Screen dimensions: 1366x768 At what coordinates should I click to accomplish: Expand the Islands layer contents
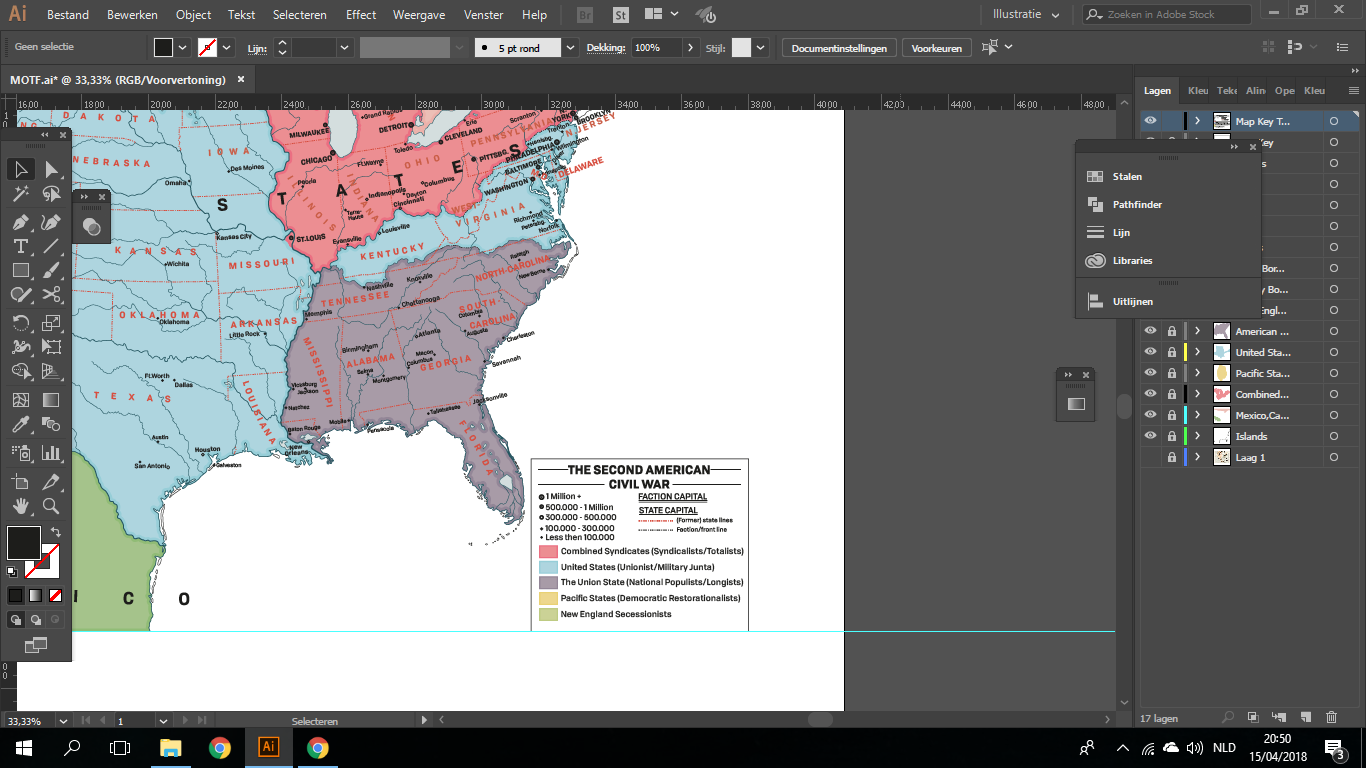[1197, 436]
